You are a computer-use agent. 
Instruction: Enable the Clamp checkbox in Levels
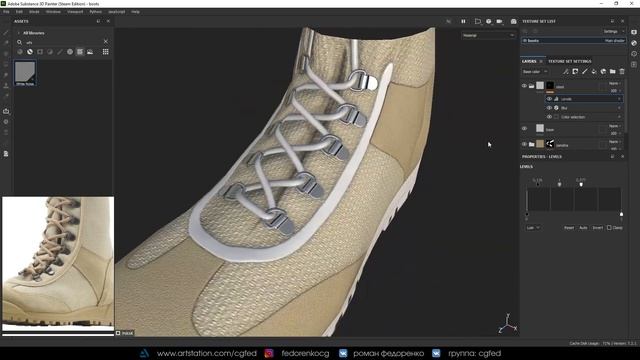tap(609, 228)
